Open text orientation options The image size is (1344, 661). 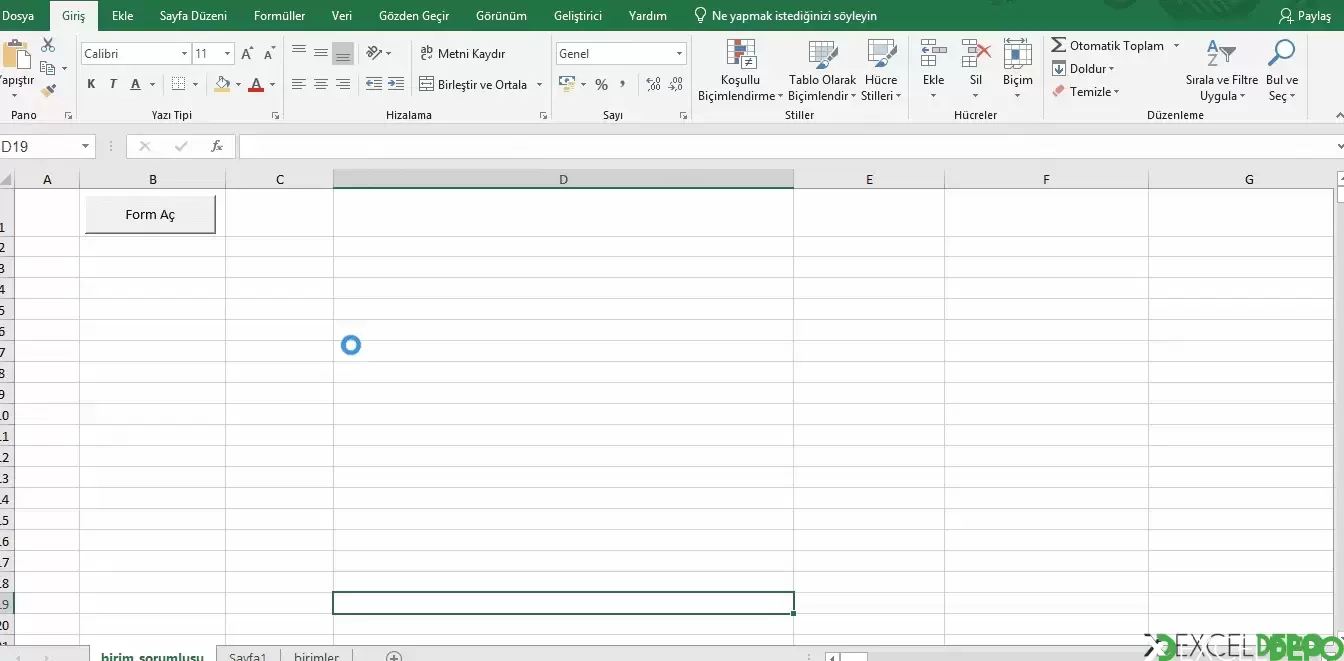pyautogui.click(x=379, y=53)
